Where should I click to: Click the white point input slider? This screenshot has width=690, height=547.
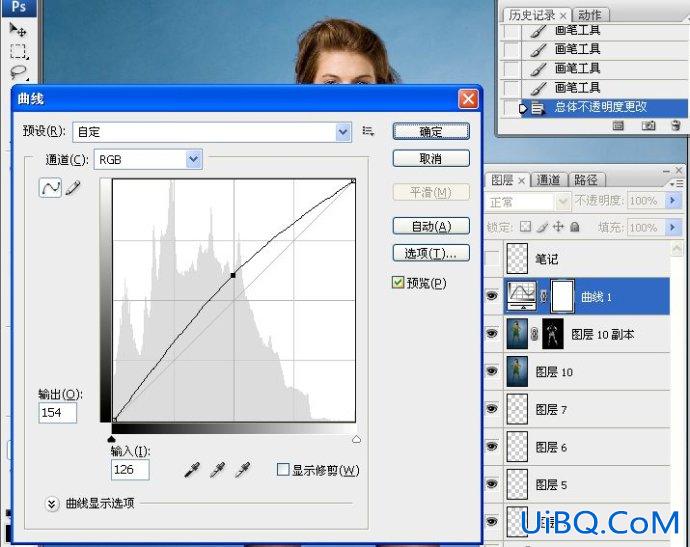[x=356, y=439]
